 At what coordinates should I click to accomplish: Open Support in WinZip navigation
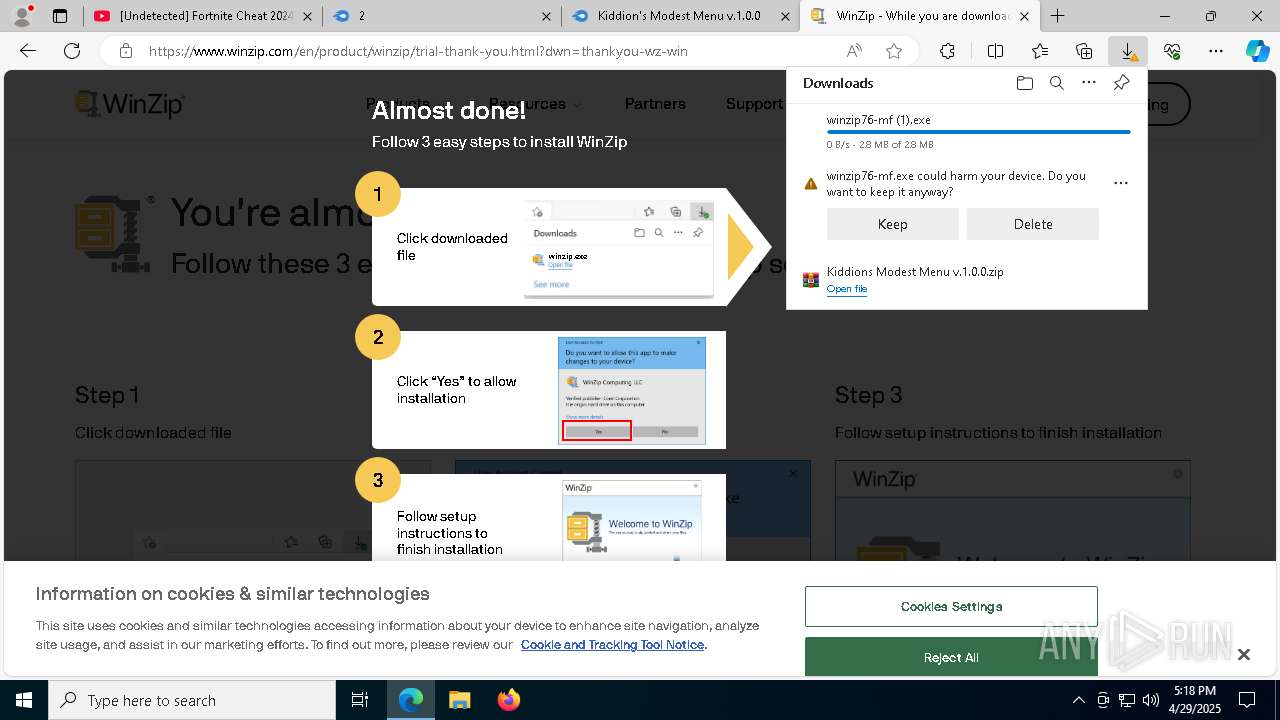(754, 104)
